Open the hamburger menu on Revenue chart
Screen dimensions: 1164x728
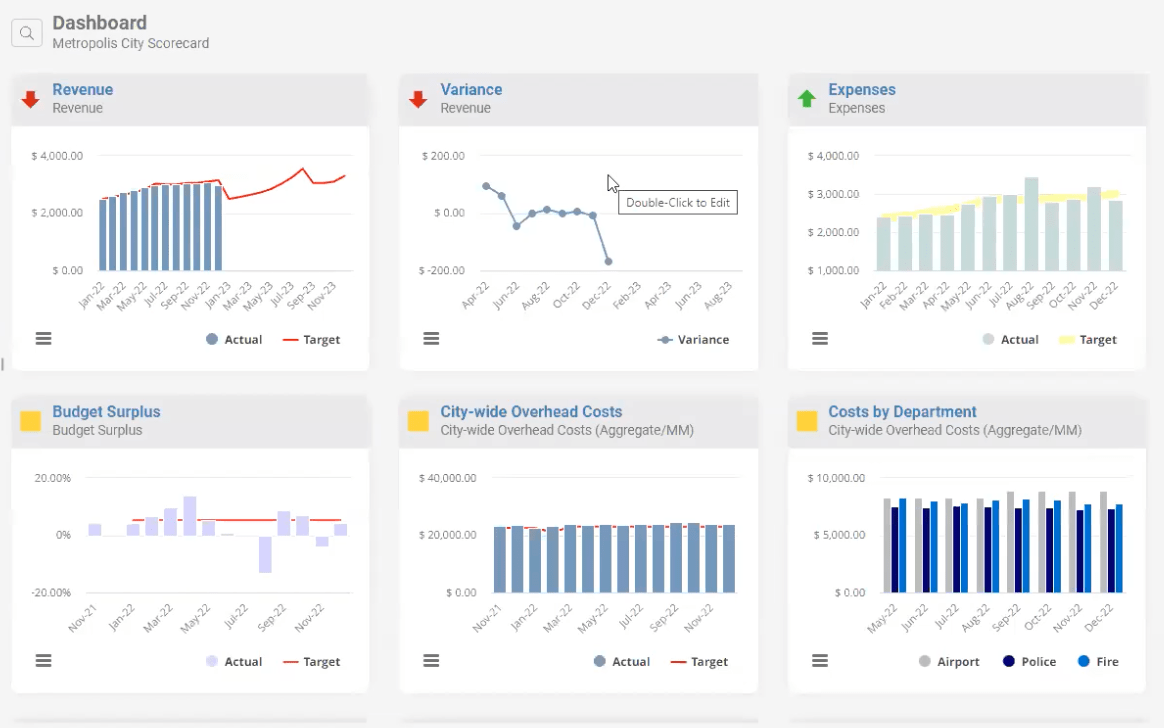43,339
